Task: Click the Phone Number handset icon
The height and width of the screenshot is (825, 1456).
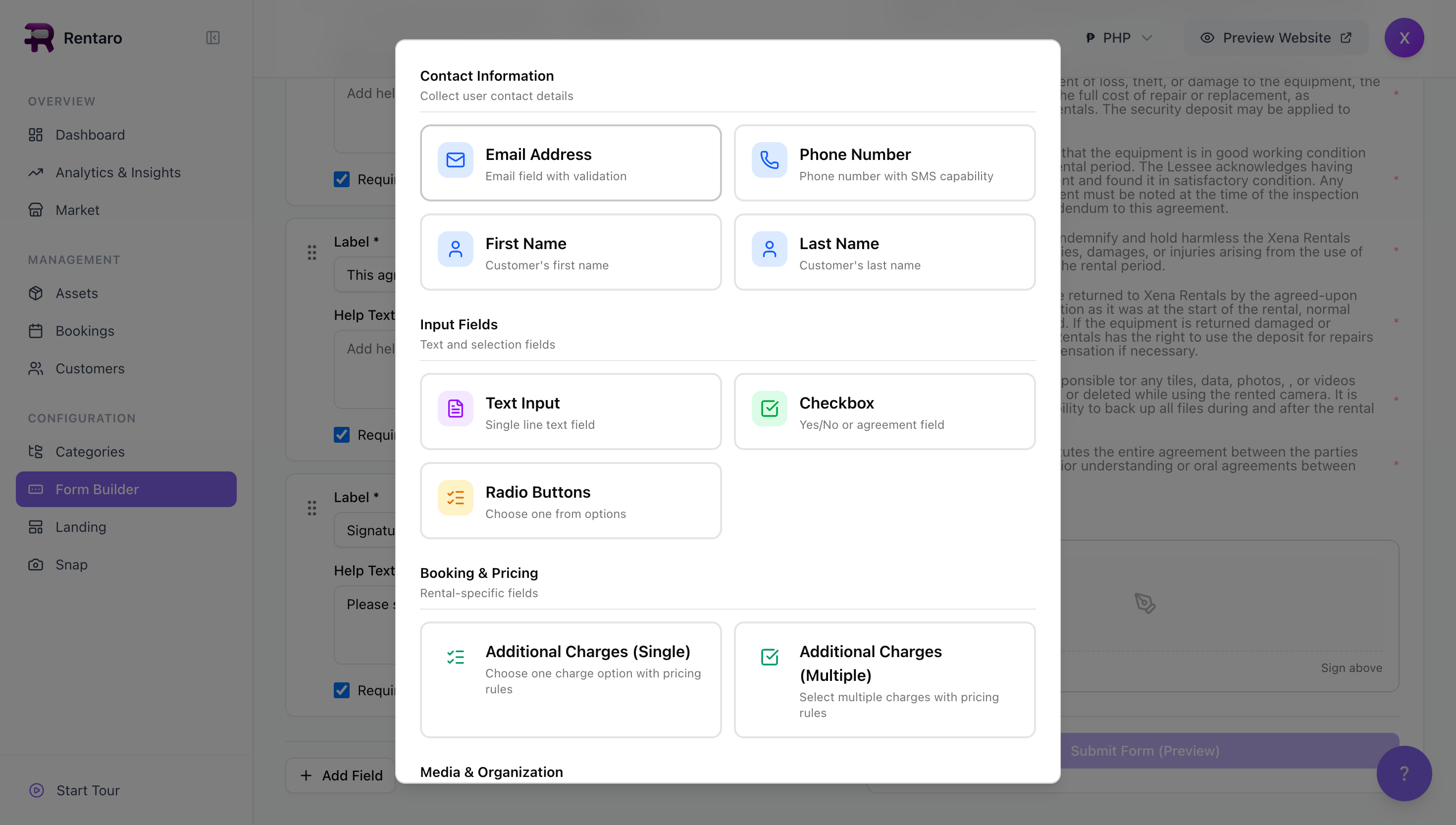Action: click(769, 160)
